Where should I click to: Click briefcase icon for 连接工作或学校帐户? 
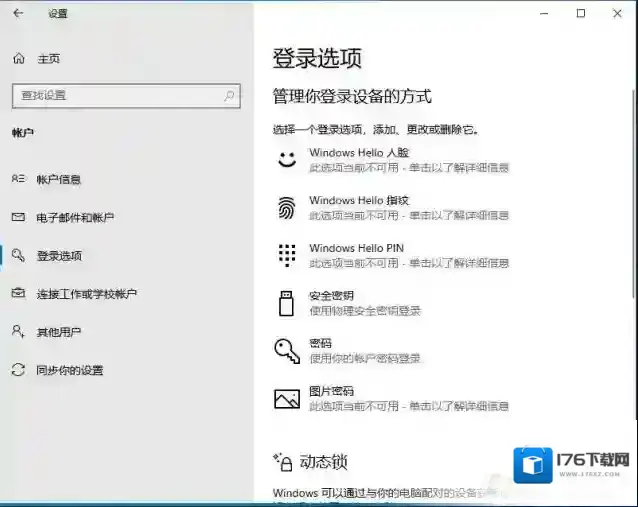(x=18, y=293)
